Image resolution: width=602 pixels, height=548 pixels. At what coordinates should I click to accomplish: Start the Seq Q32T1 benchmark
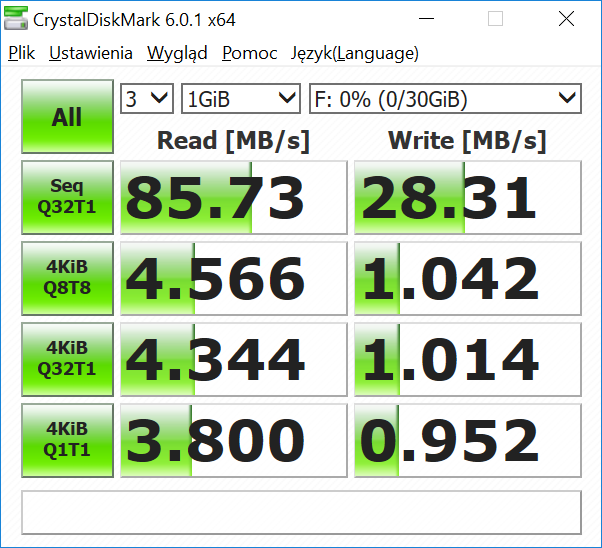coord(67,197)
